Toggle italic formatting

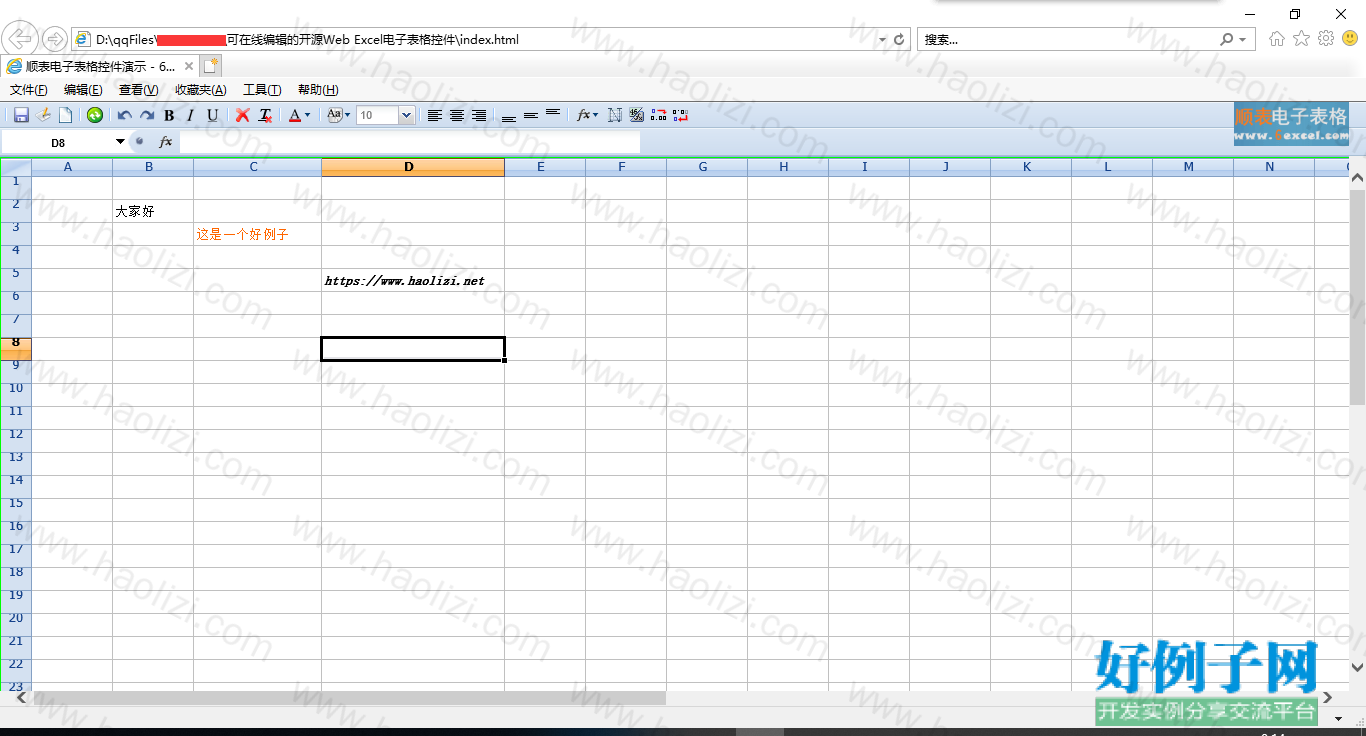click(x=190, y=115)
